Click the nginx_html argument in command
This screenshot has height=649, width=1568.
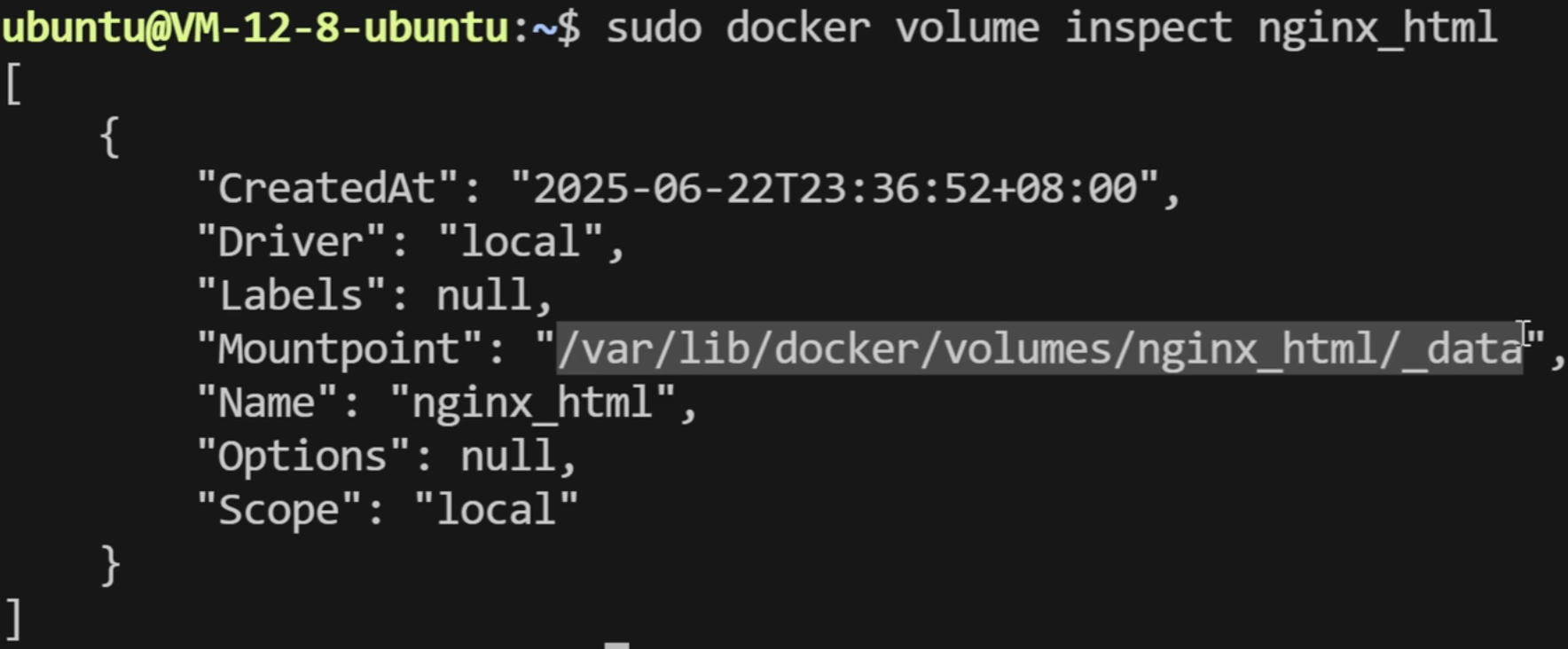(1377, 28)
